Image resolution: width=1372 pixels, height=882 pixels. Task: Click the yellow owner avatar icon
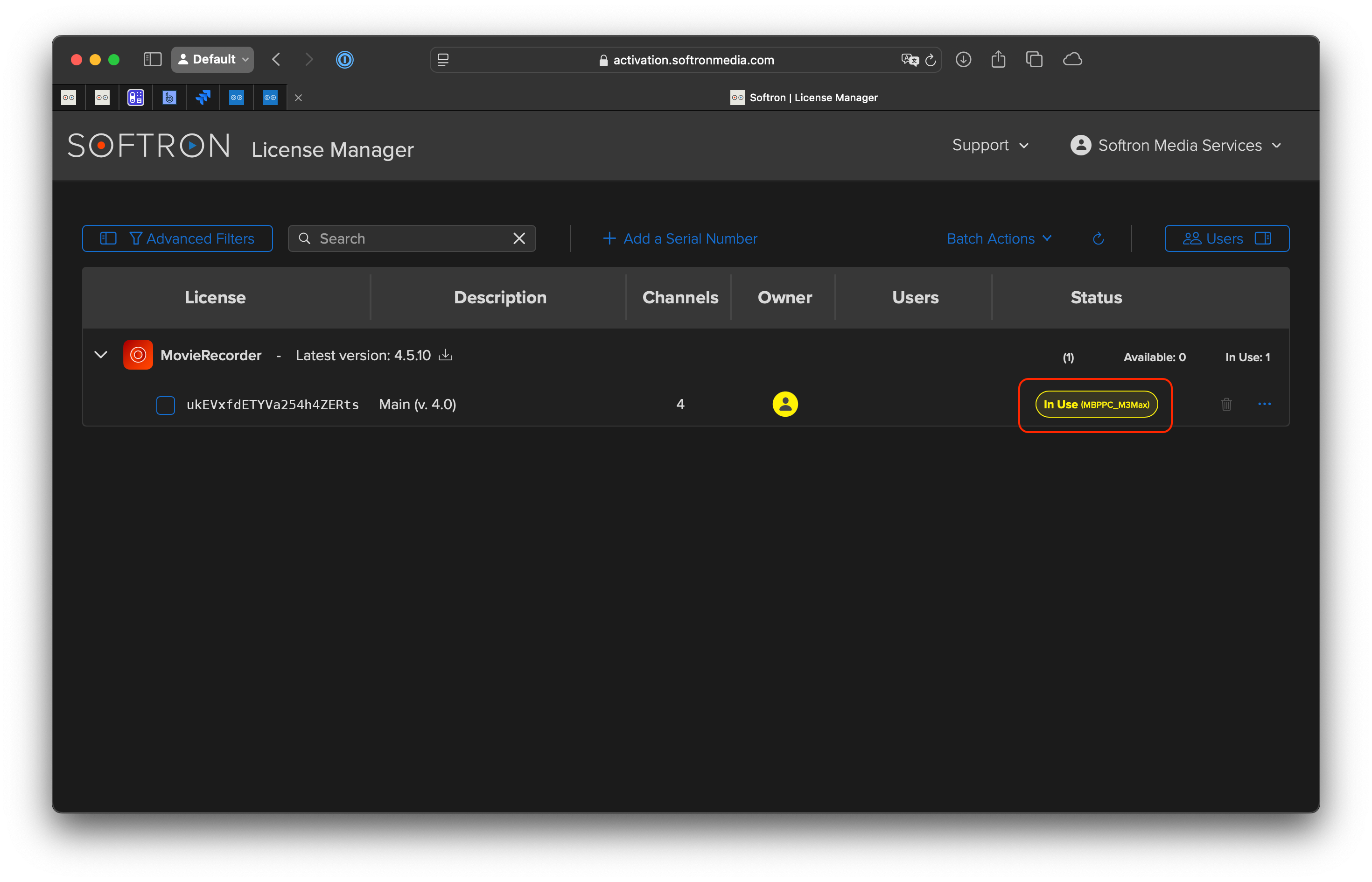pyautogui.click(x=785, y=404)
